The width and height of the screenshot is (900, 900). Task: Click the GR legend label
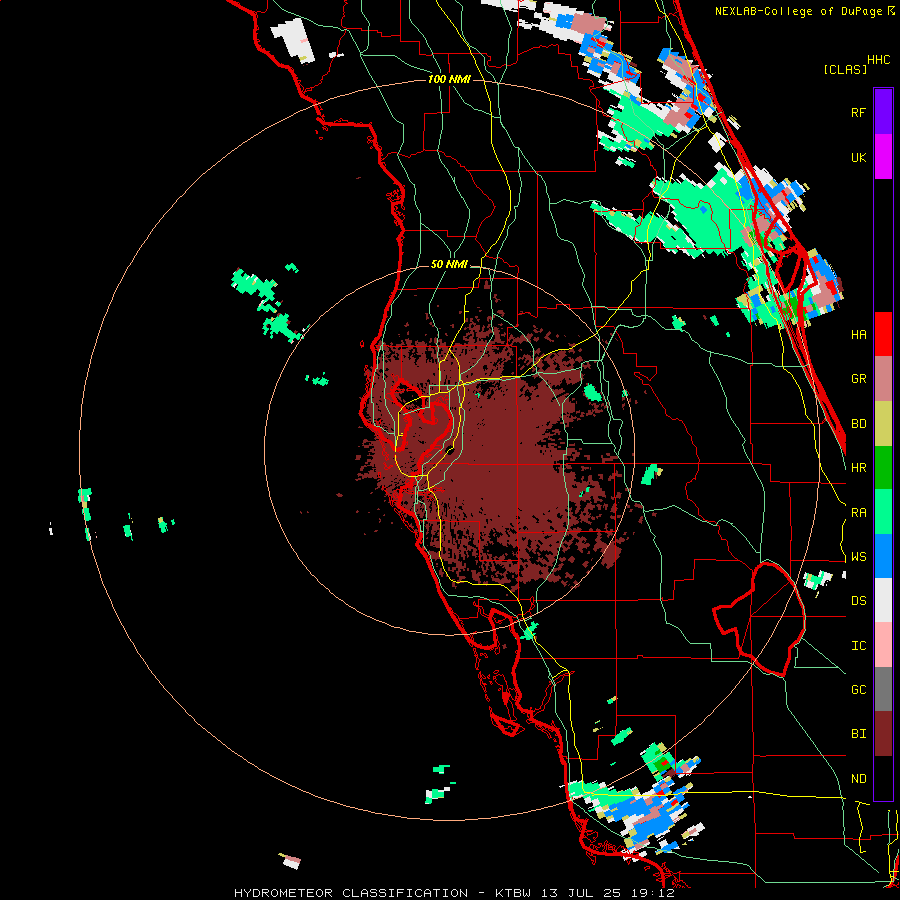tap(858, 379)
